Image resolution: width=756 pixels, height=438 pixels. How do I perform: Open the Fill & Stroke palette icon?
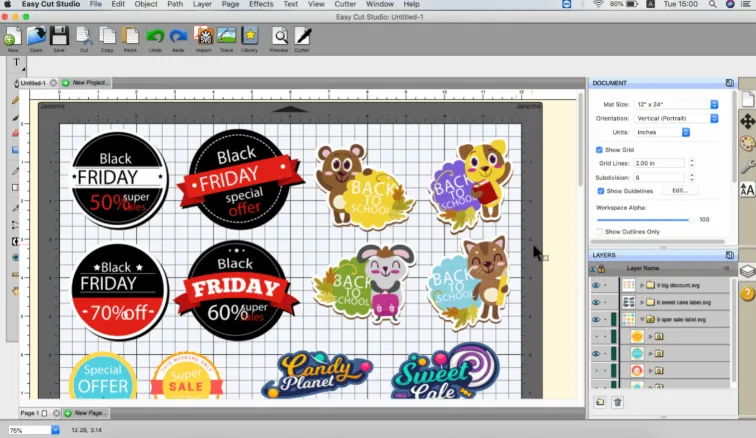pyautogui.click(x=747, y=144)
